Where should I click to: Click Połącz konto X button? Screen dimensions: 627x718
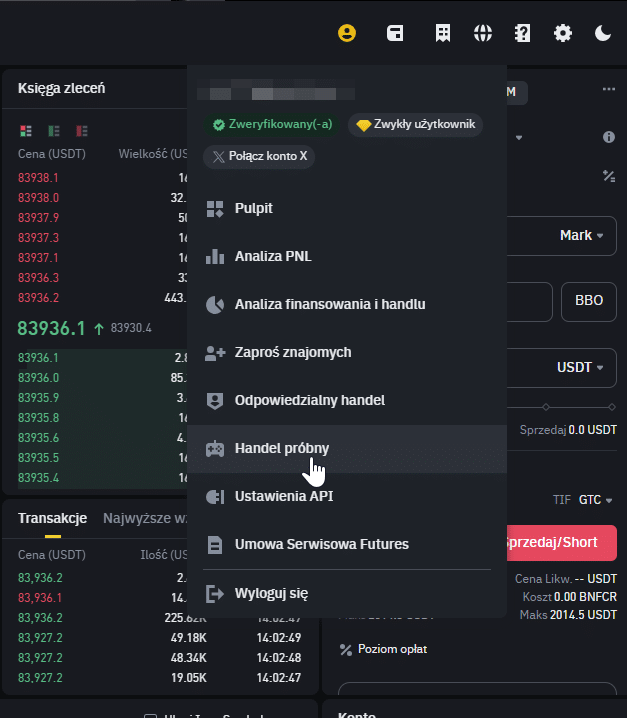coord(259,157)
